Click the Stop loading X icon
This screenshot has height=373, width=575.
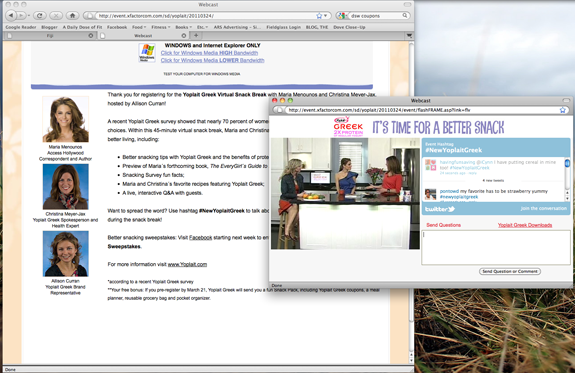[x=56, y=15]
